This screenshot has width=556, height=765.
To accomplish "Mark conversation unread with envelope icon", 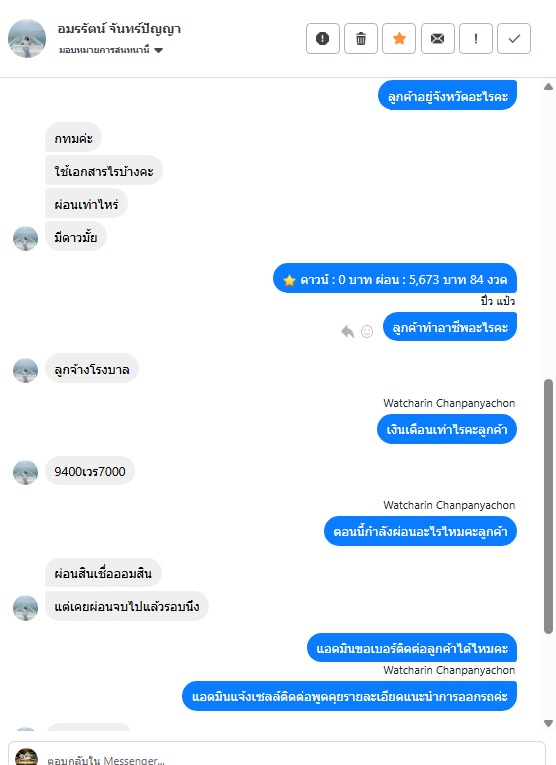I will tap(437, 39).
